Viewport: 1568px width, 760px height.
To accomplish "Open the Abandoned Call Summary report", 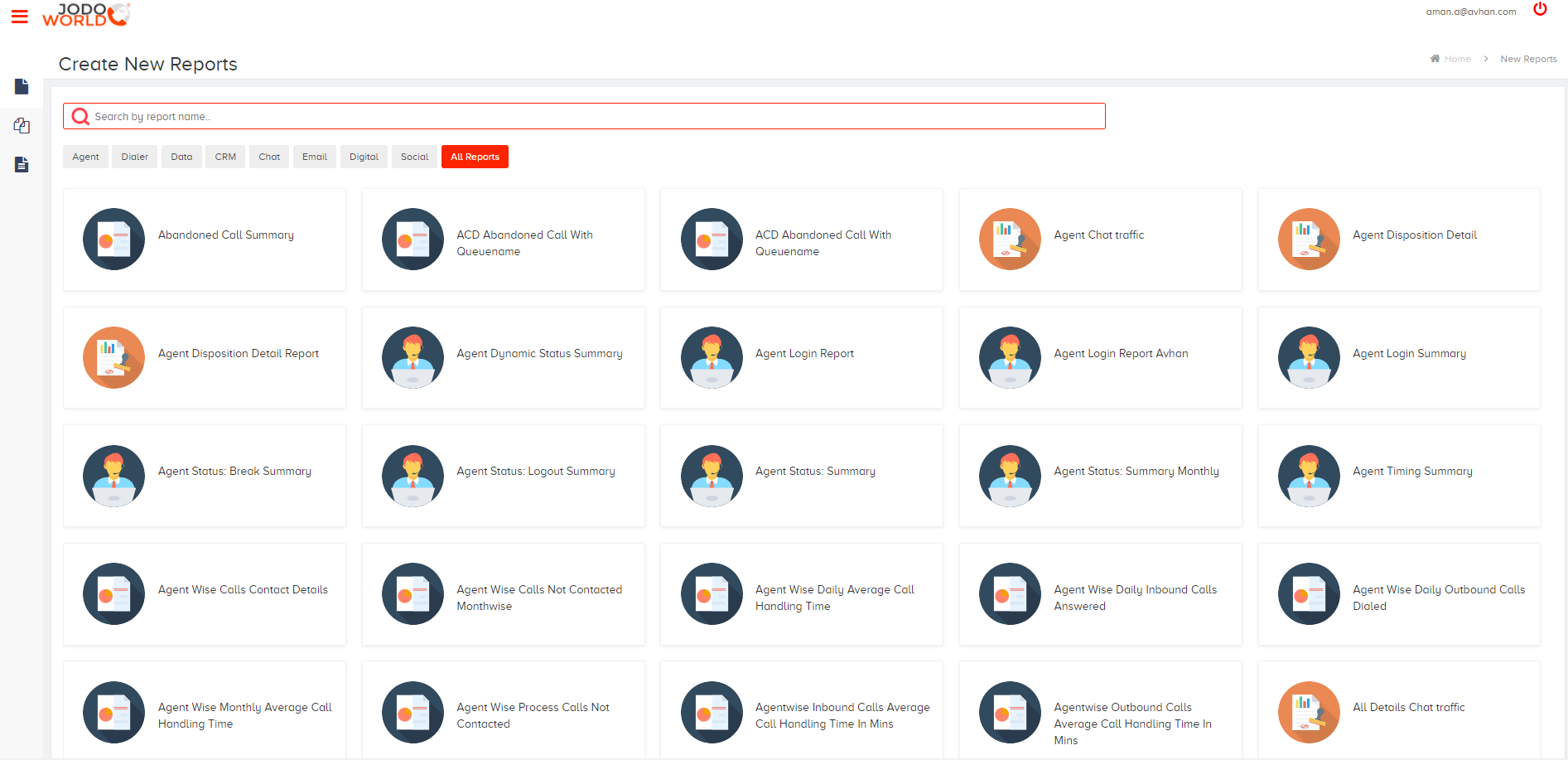I will pyautogui.click(x=204, y=240).
